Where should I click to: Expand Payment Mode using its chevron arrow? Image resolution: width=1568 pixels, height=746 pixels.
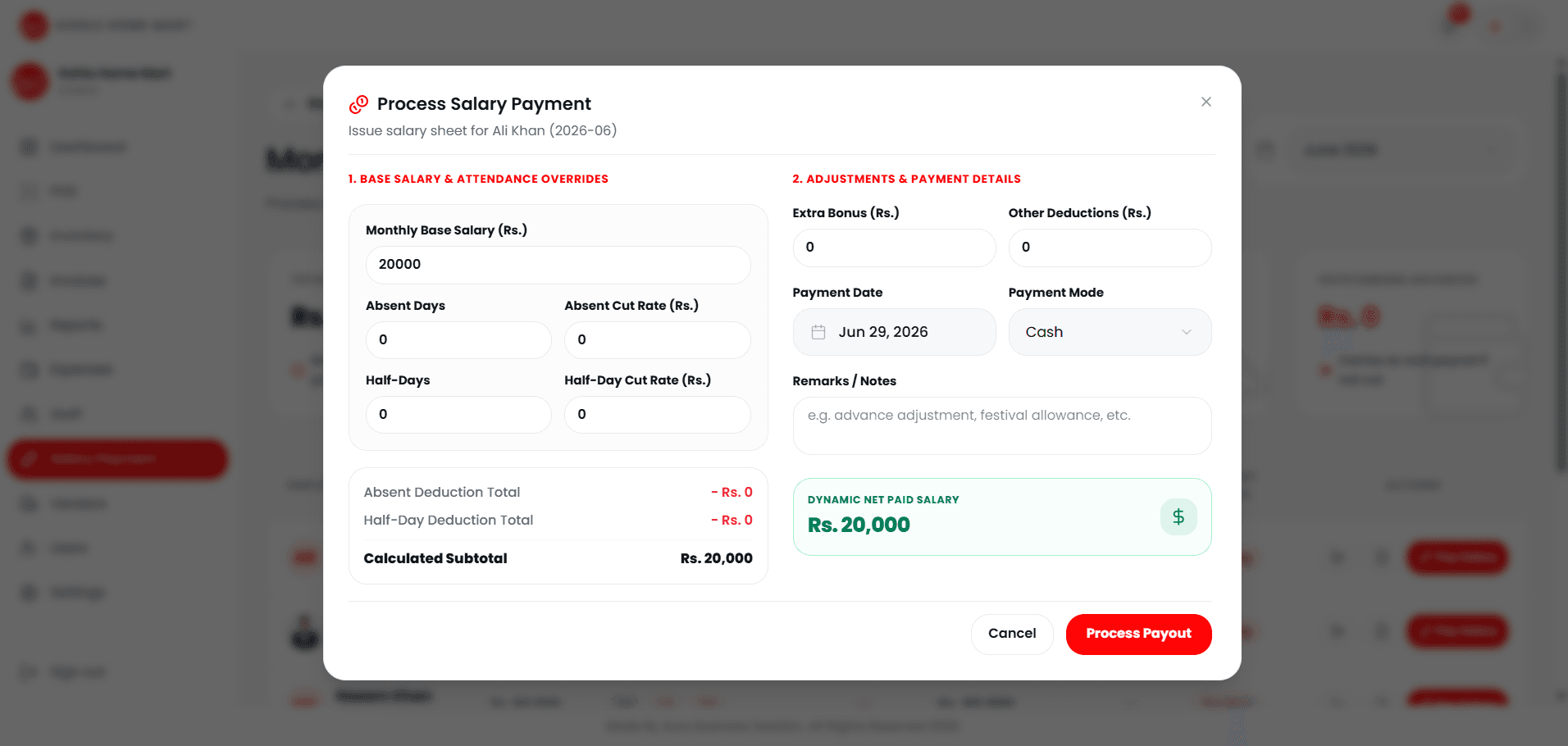pyautogui.click(x=1186, y=332)
